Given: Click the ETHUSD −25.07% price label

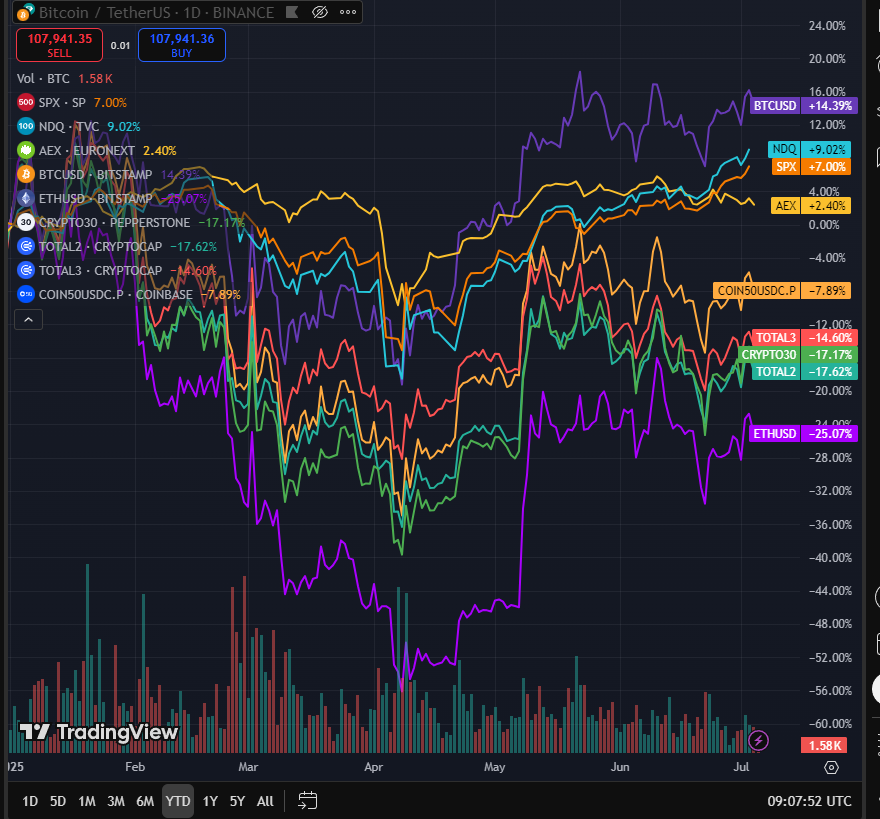Looking at the screenshot, I should coord(804,433).
